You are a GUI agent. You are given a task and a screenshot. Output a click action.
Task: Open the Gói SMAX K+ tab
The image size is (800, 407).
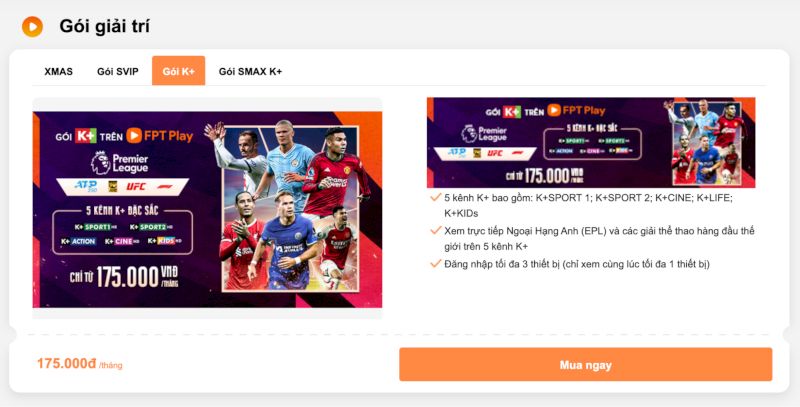click(251, 71)
